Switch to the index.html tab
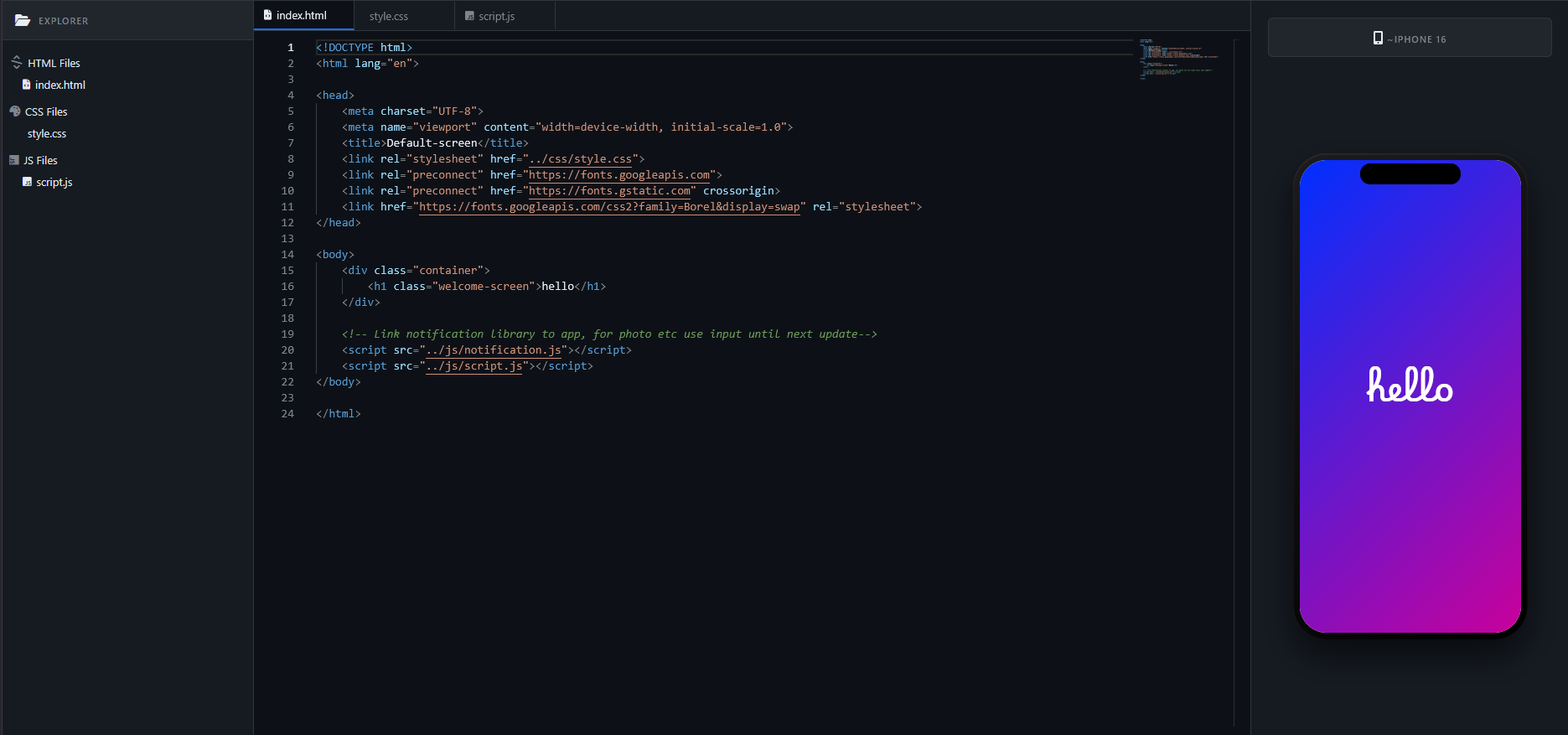This screenshot has width=1568, height=735. pos(303,15)
